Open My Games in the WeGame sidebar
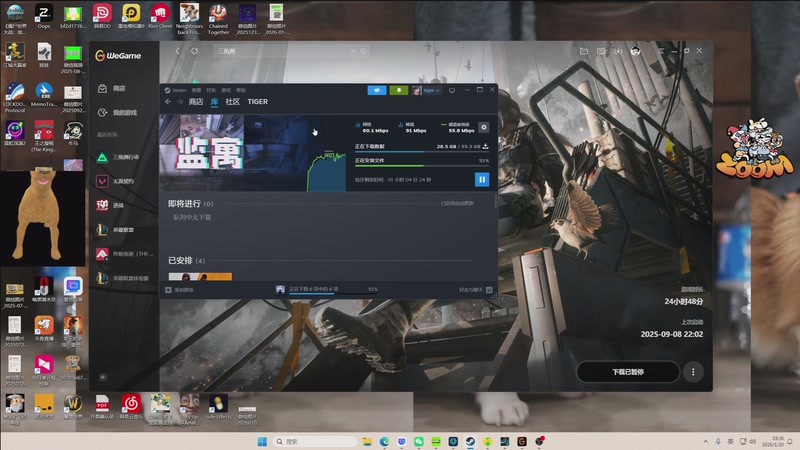The width and height of the screenshot is (800, 450). [118, 112]
